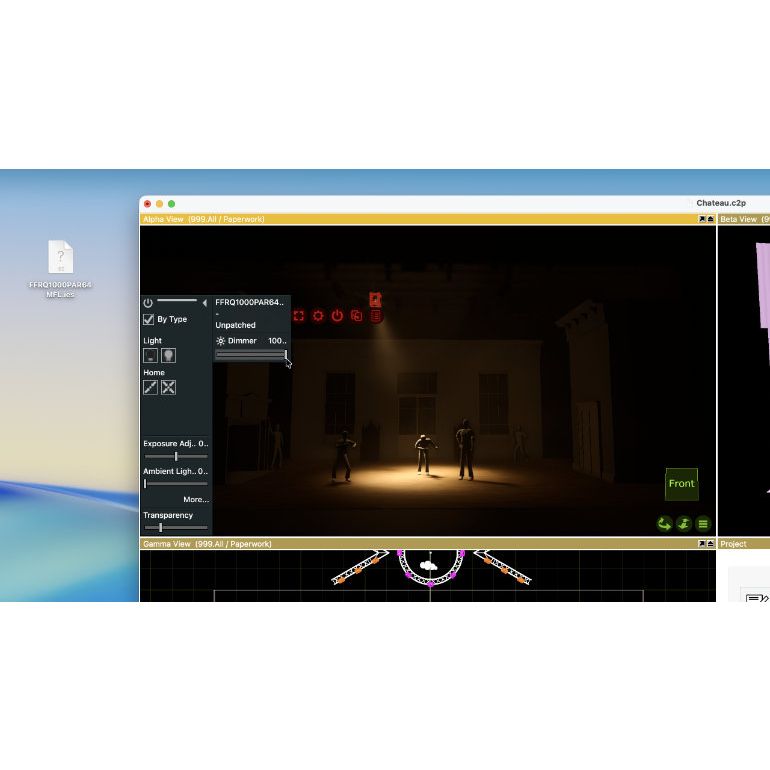Click the green orbit arrows icon

(664, 523)
